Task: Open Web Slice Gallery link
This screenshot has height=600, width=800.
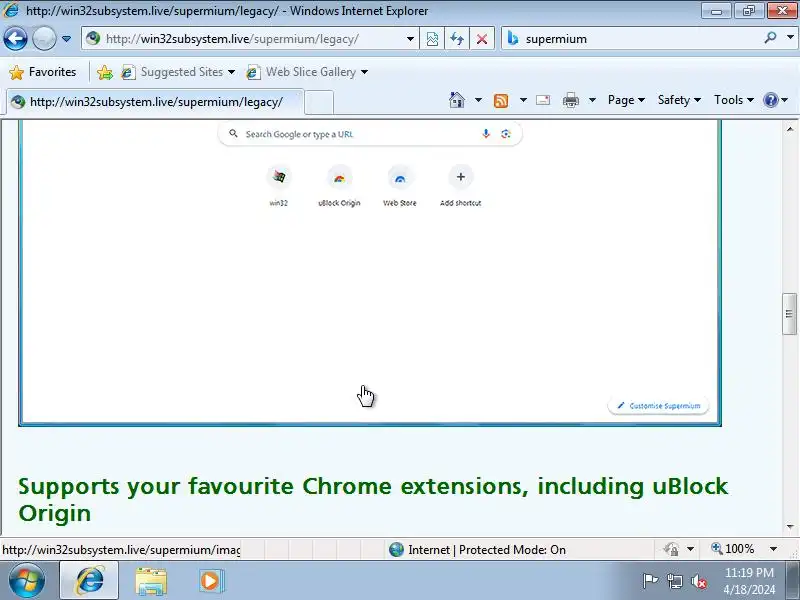Action: pos(307,72)
